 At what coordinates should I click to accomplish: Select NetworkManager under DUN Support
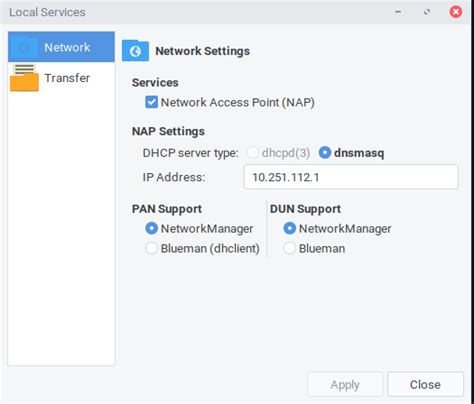(289, 229)
